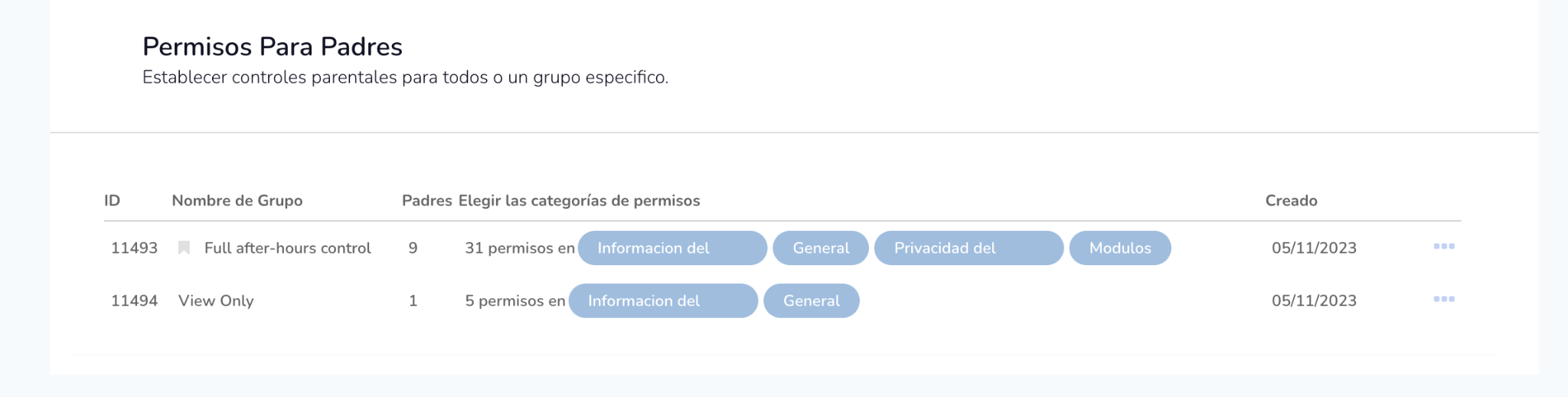Click the Modulos permission tag

click(x=1119, y=248)
